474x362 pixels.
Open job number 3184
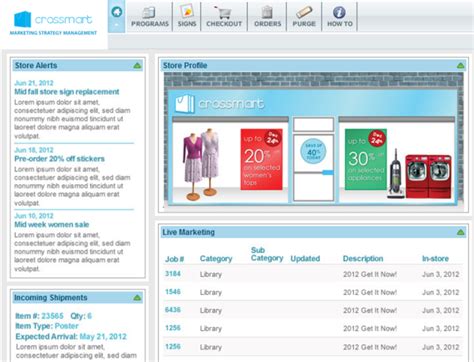pyautogui.click(x=173, y=274)
